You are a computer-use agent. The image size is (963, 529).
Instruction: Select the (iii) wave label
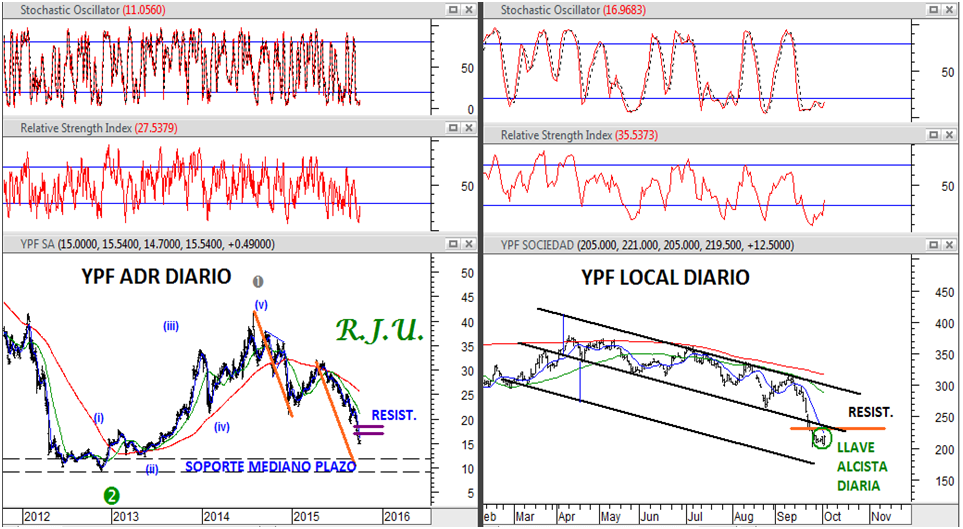171,326
